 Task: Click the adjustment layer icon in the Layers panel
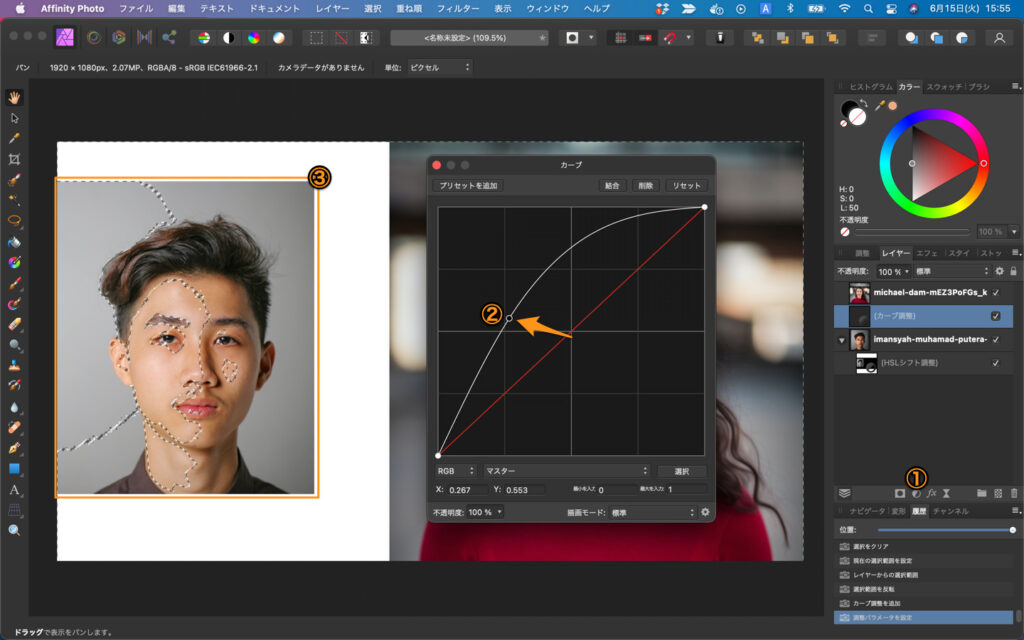click(915, 493)
